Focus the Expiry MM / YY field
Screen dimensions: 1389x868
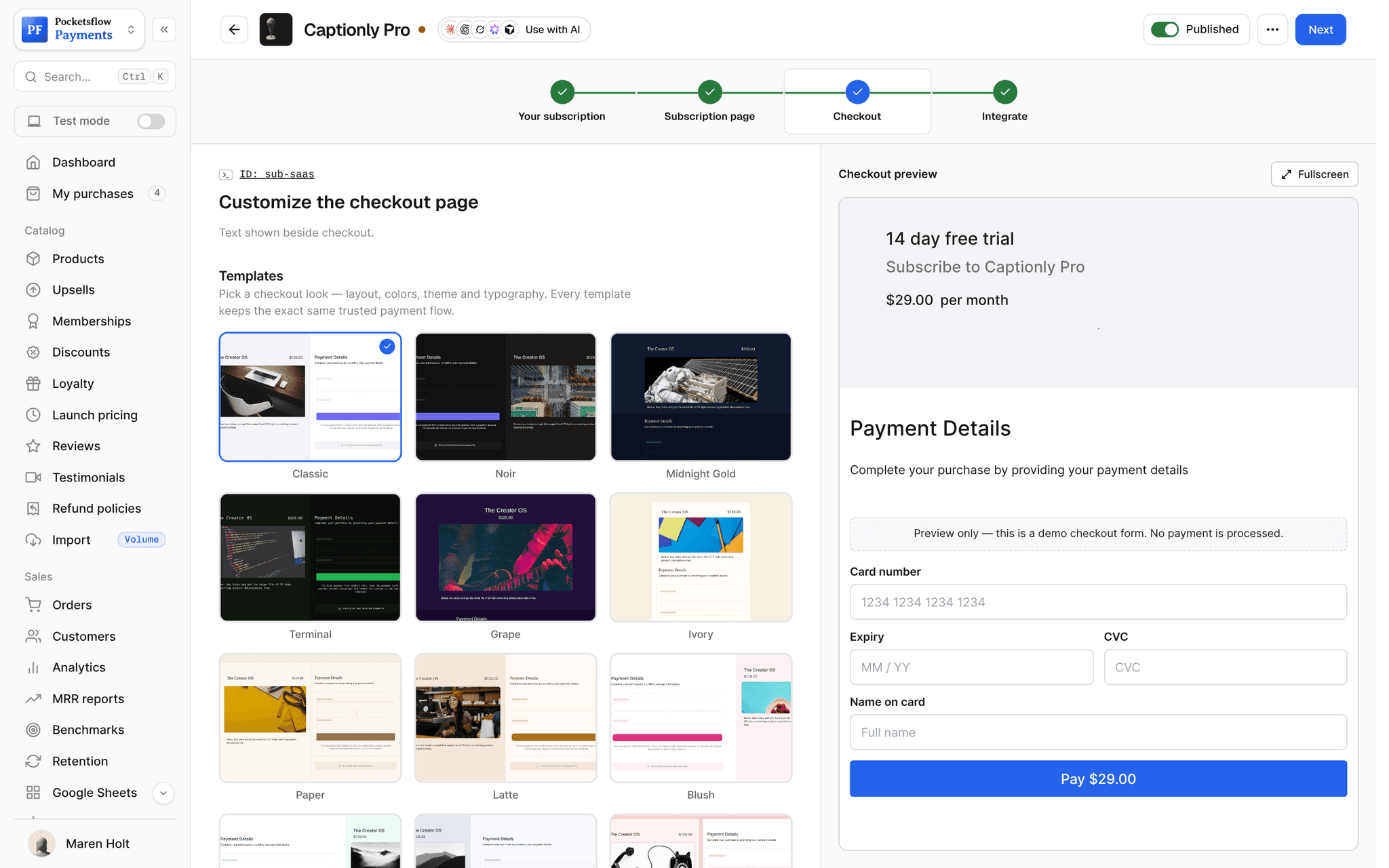pyautogui.click(x=971, y=667)
